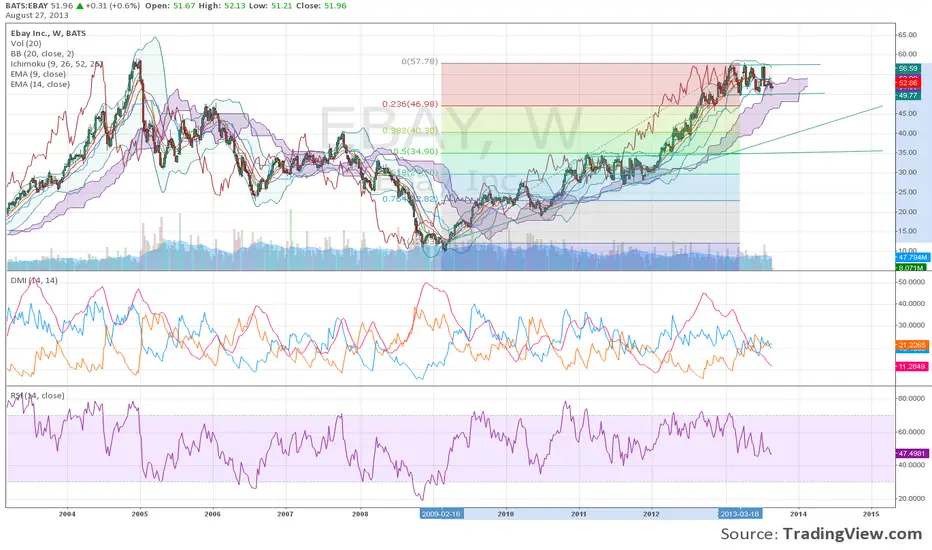Click the 2006 year on time axis
Viewport: 932px width, 550px height.
[x=212, y=514]
